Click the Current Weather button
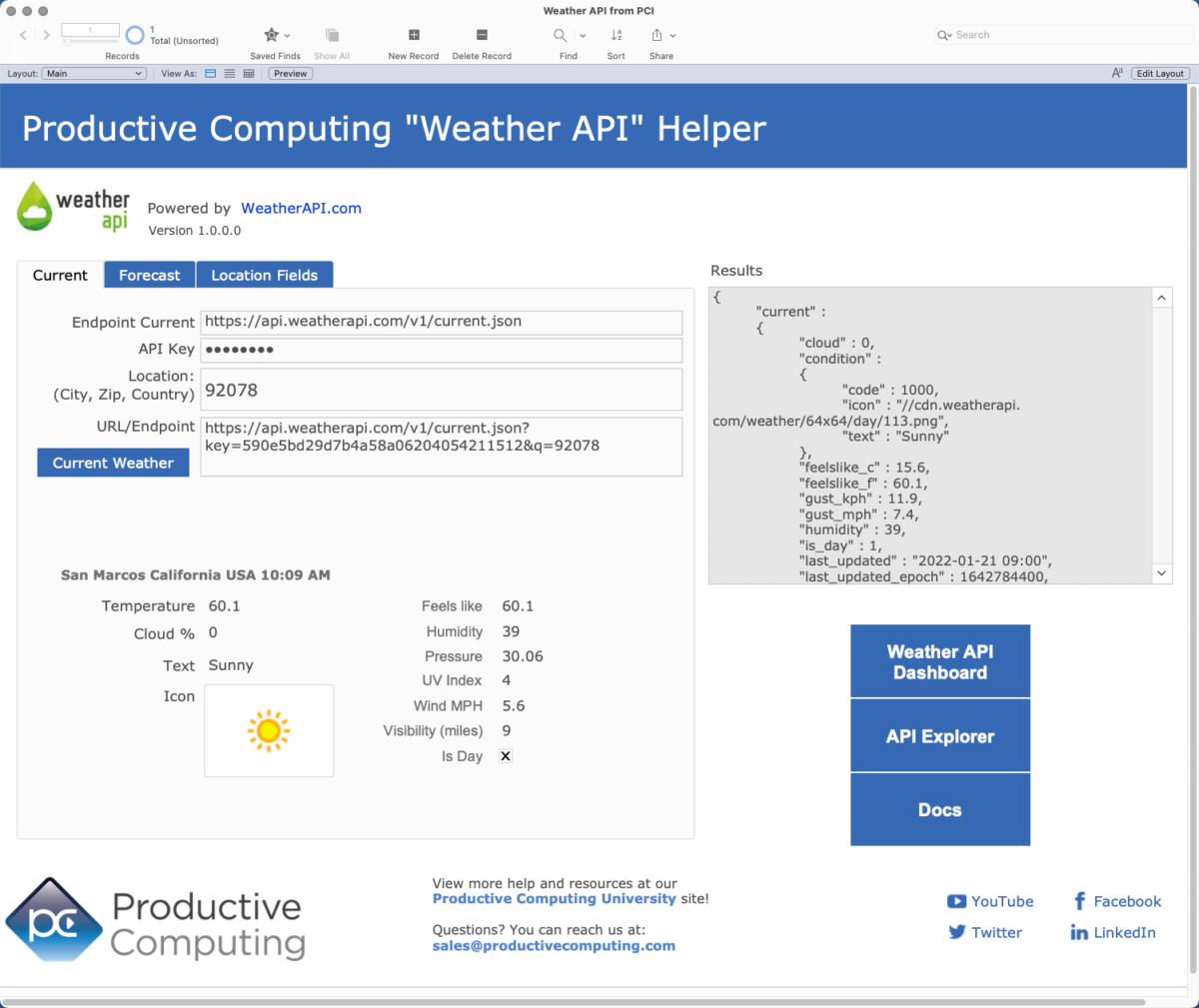1199x1008 pixels. [x=112, y=463]
